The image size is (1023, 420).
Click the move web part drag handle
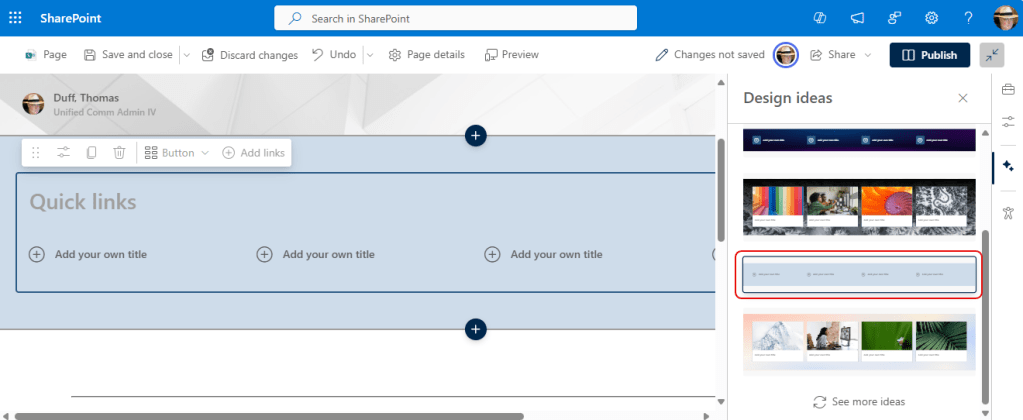(x=36, y=153)
